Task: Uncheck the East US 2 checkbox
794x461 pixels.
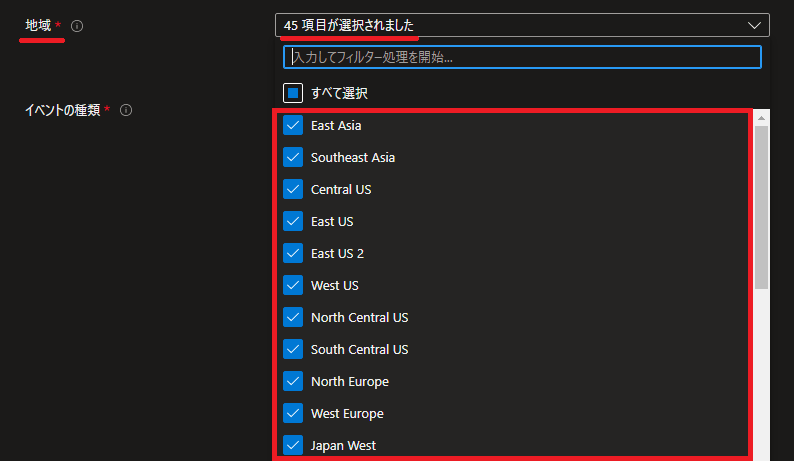Action: tap(293, 253)
